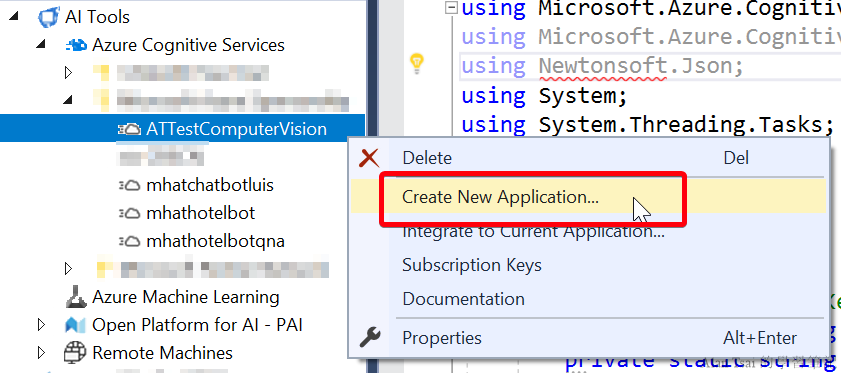The image size is (841, 373).
Task: Collapse the using directives code block
Action: (453, 8)
